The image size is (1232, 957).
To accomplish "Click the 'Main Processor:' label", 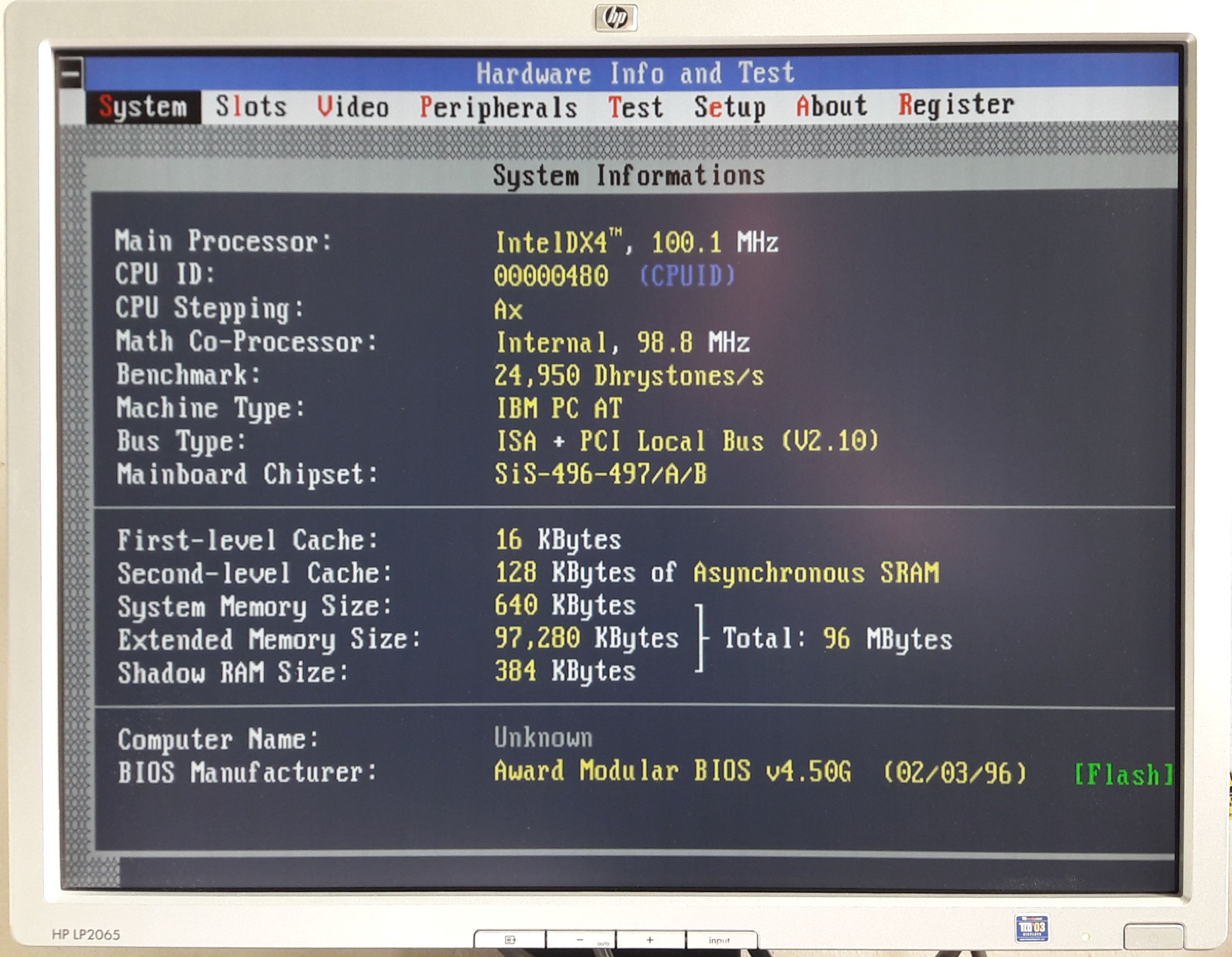I will (x=224, y=241).
